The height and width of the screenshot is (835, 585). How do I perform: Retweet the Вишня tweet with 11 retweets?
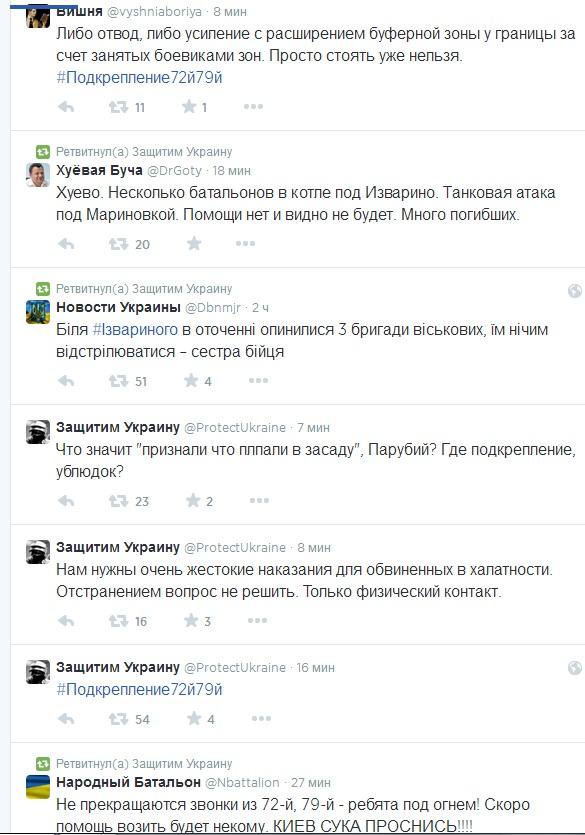tap(118, 107)
